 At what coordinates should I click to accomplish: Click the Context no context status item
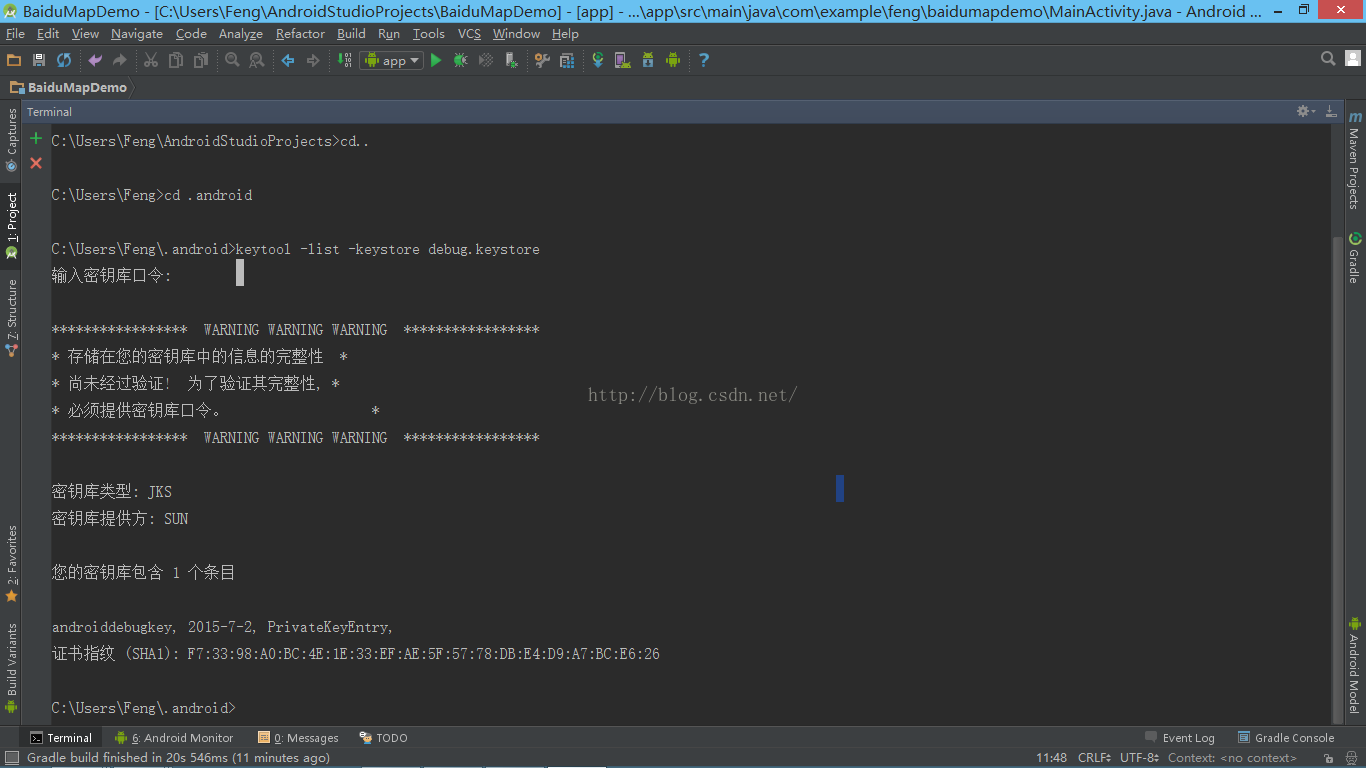(1232, 758)
